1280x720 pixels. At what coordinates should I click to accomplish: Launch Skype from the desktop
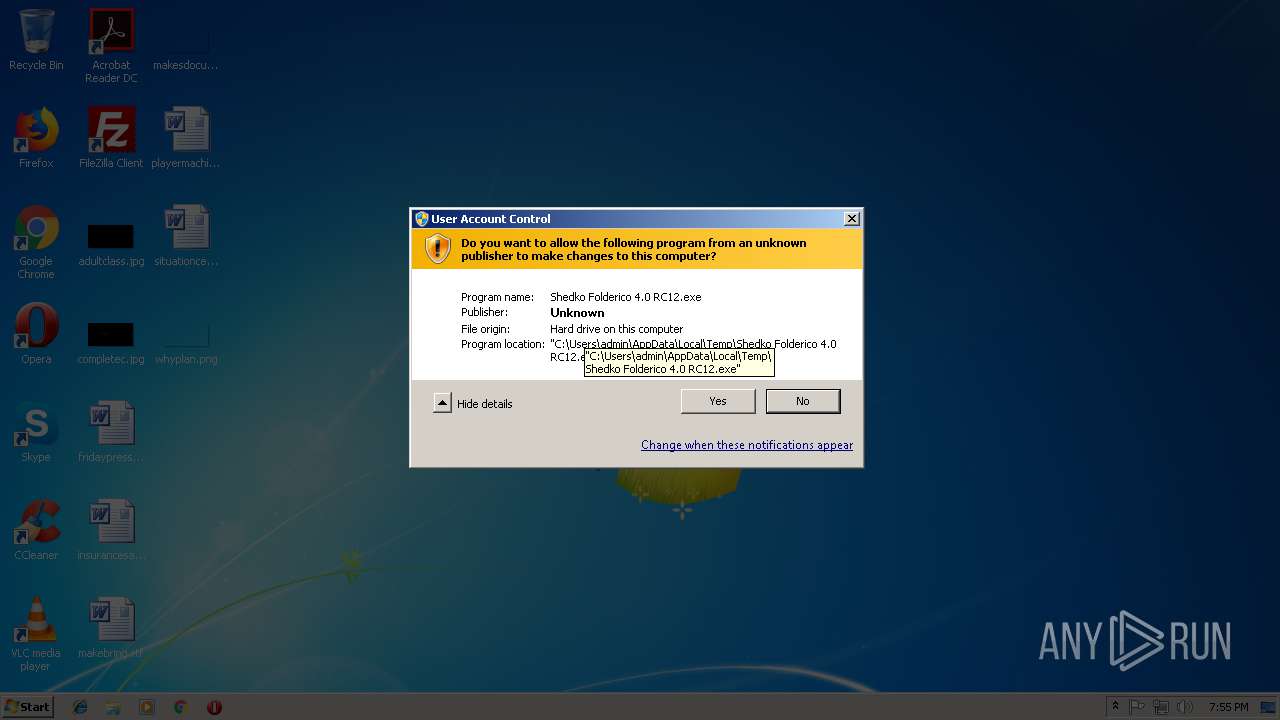[36, 432]
